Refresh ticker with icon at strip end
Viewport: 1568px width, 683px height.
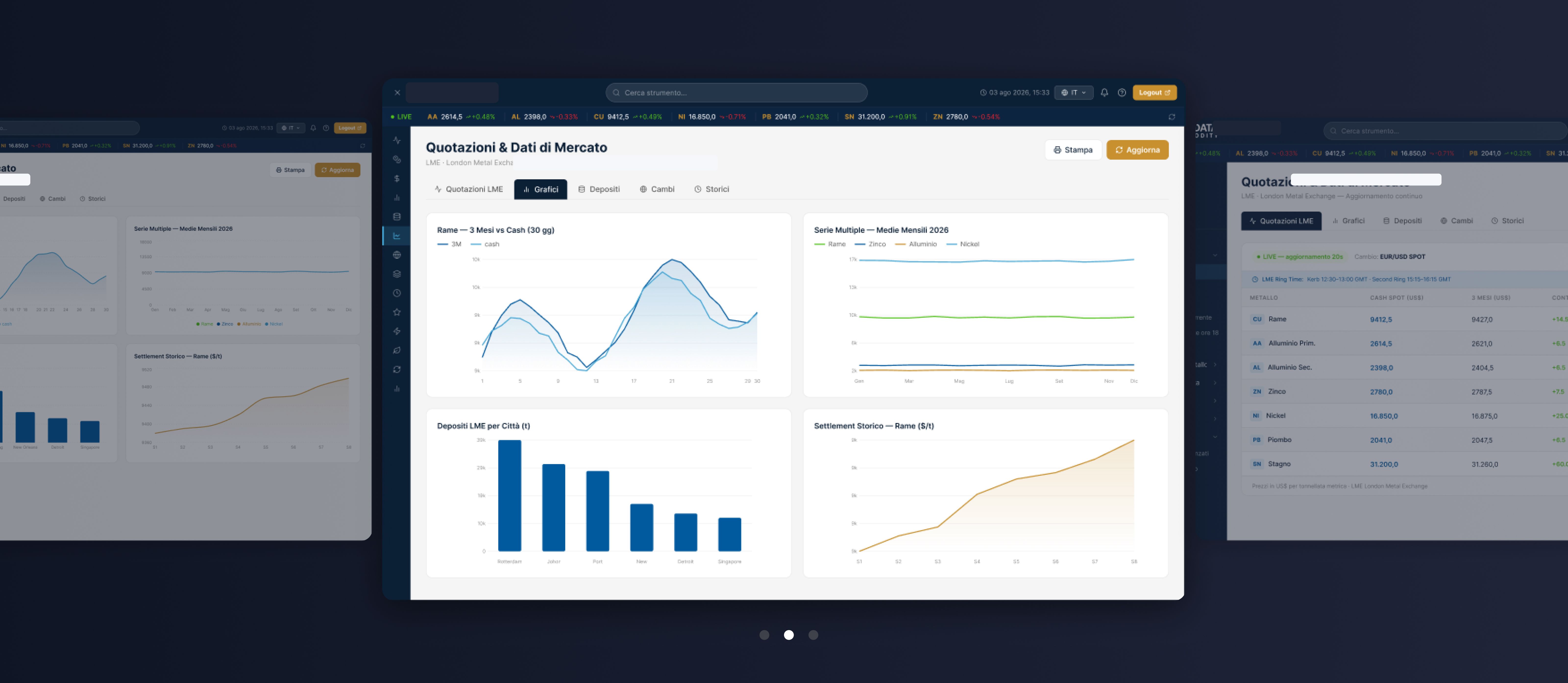click(1172, 117)
